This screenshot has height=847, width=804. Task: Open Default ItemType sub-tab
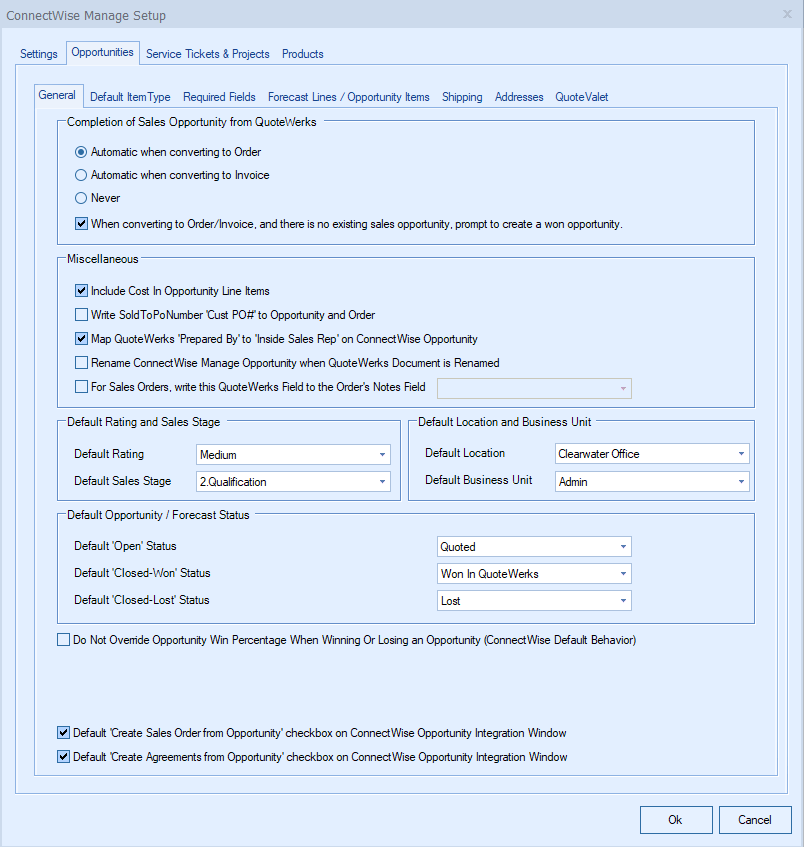click(x=130, y=97)
